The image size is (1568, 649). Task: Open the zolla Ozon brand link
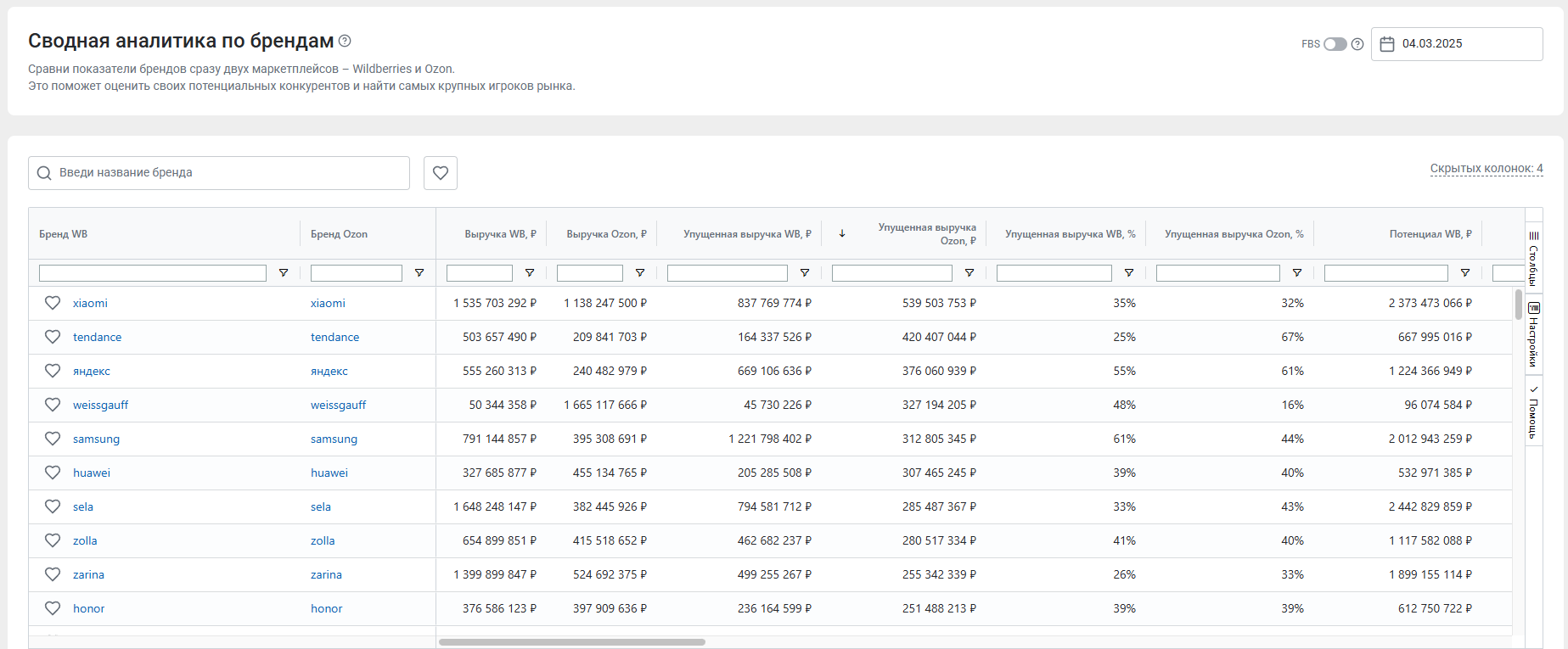(323, 540)
